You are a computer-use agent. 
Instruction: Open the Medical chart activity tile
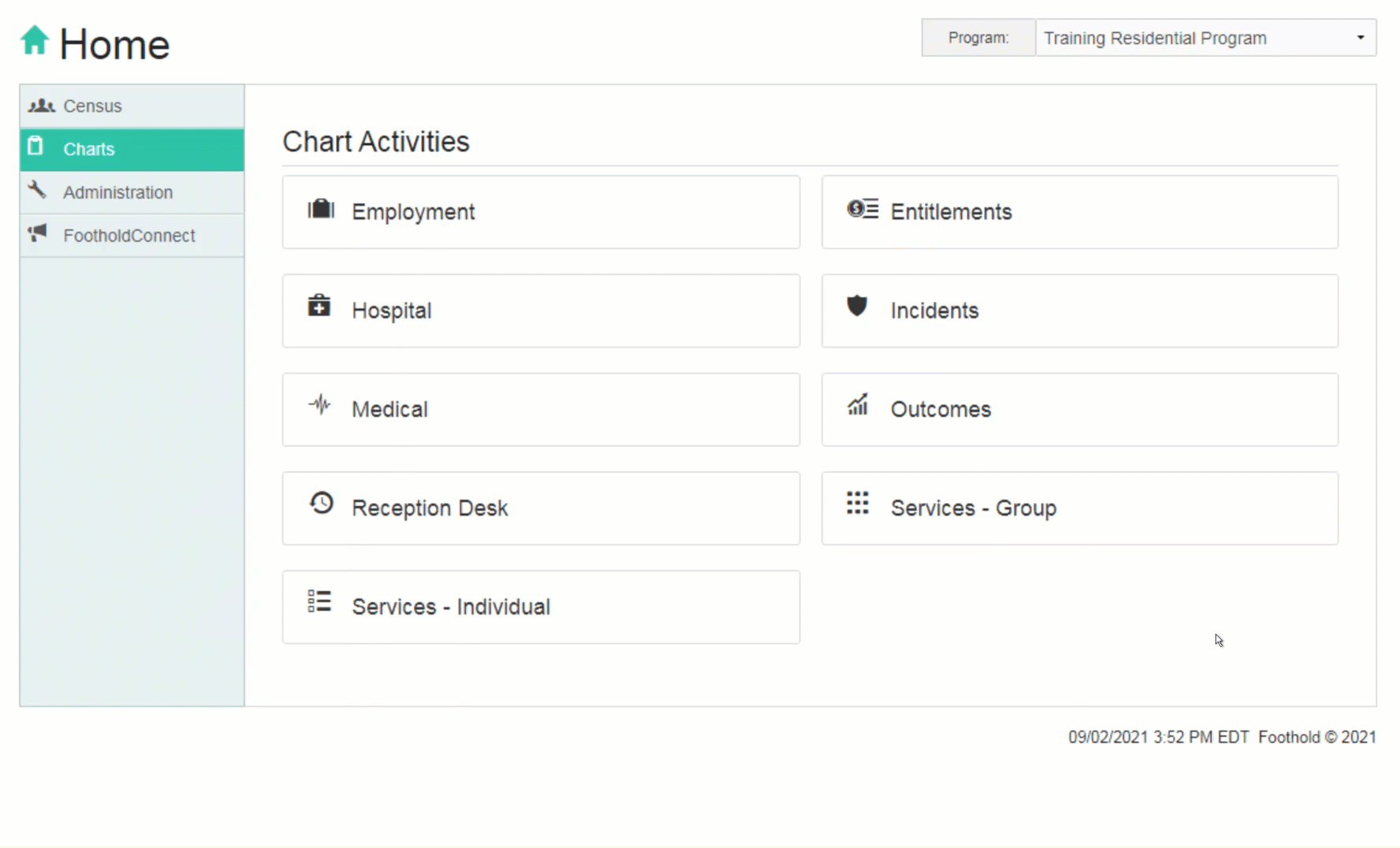click(541, 410)
